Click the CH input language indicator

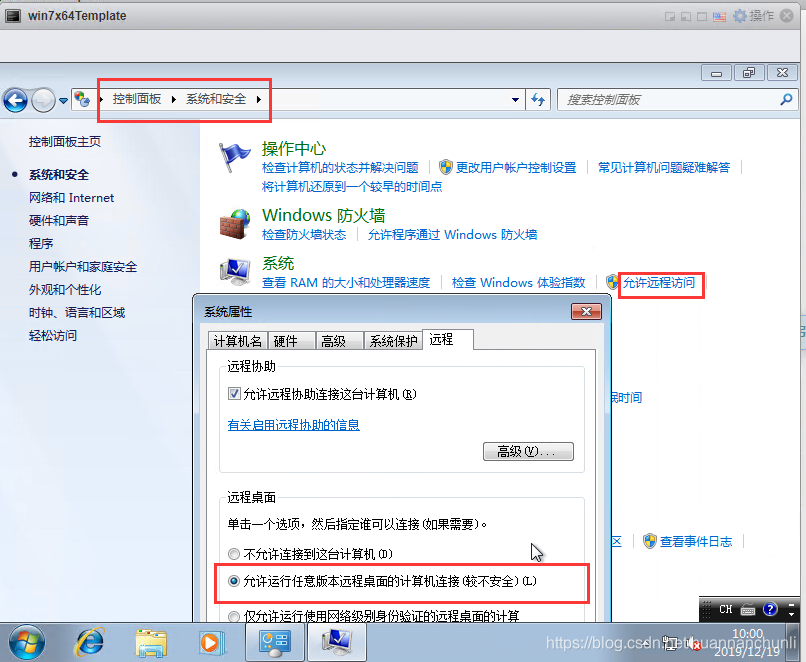pyautogui.click(x=725, y=609)
